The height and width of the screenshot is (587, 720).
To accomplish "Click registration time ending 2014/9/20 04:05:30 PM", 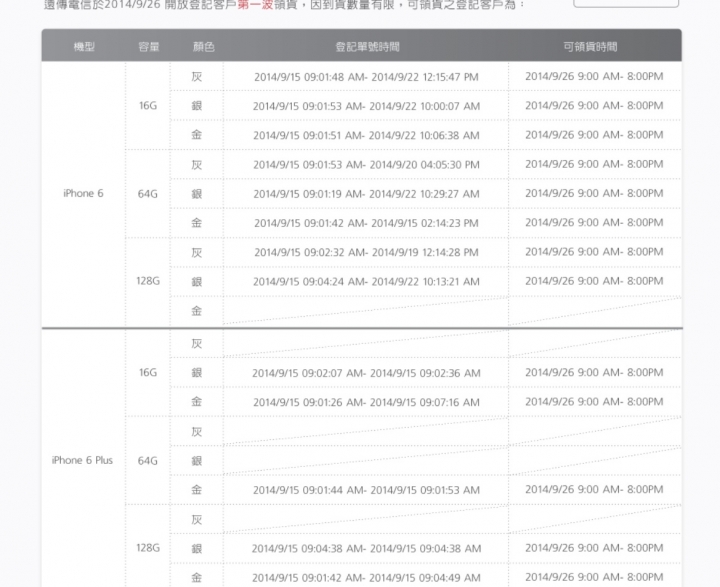I will point(366,164).
